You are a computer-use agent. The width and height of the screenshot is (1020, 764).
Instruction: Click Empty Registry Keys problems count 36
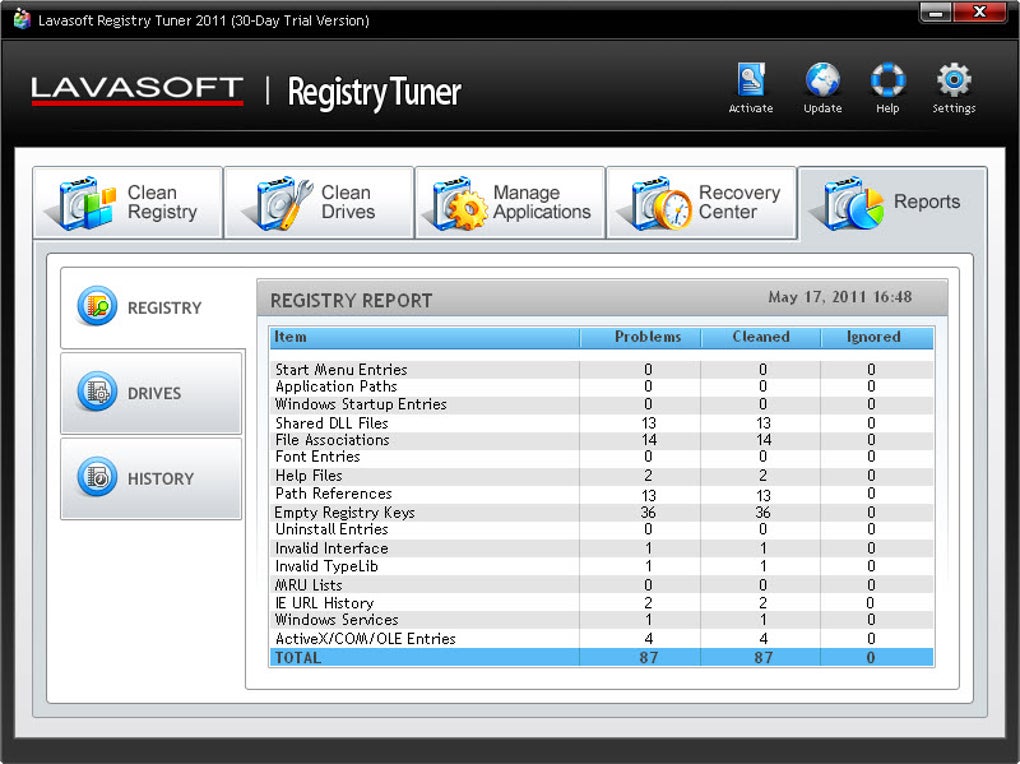(x=648, y=513)
